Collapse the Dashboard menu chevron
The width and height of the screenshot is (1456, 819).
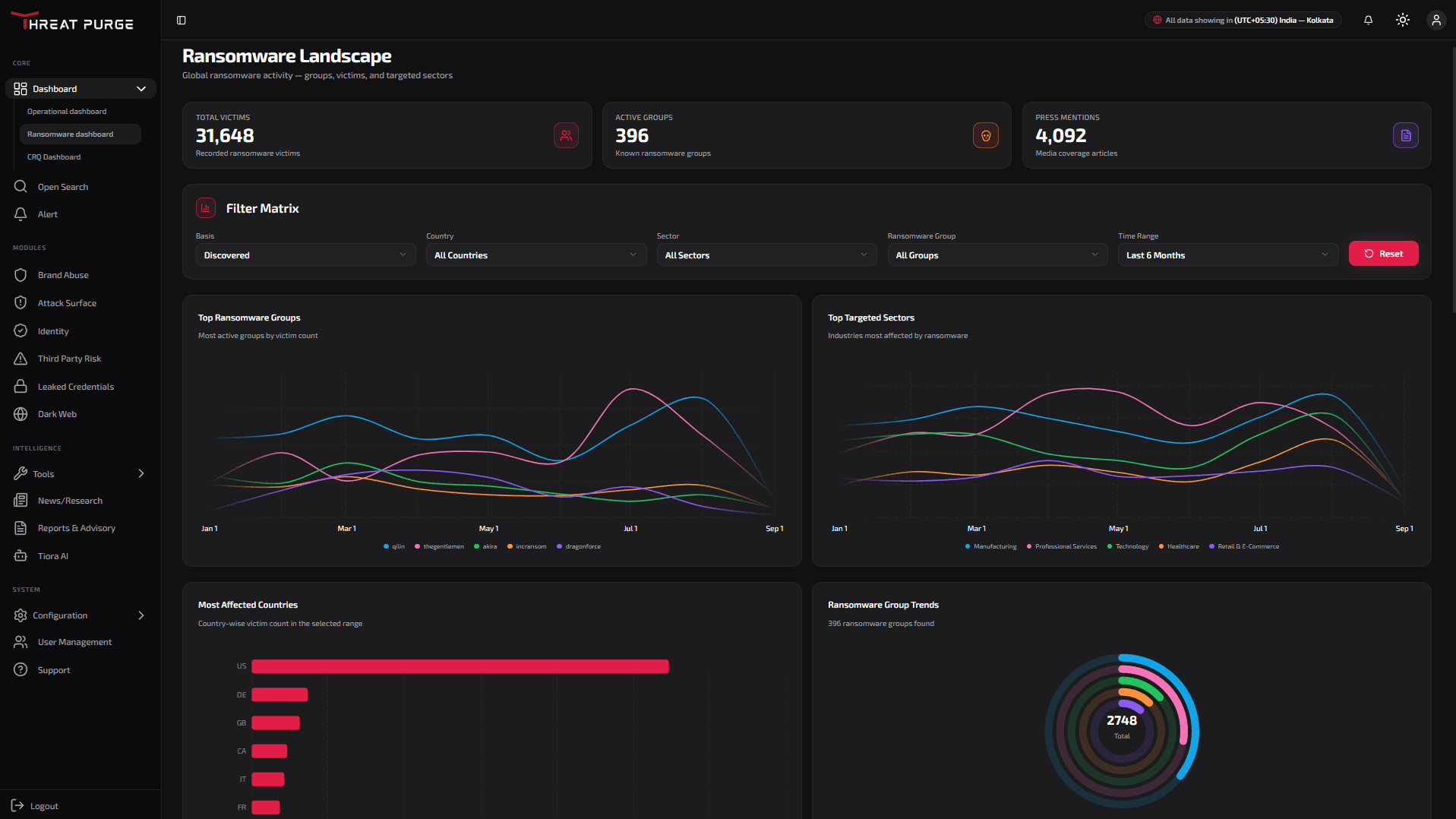point(141,89)
